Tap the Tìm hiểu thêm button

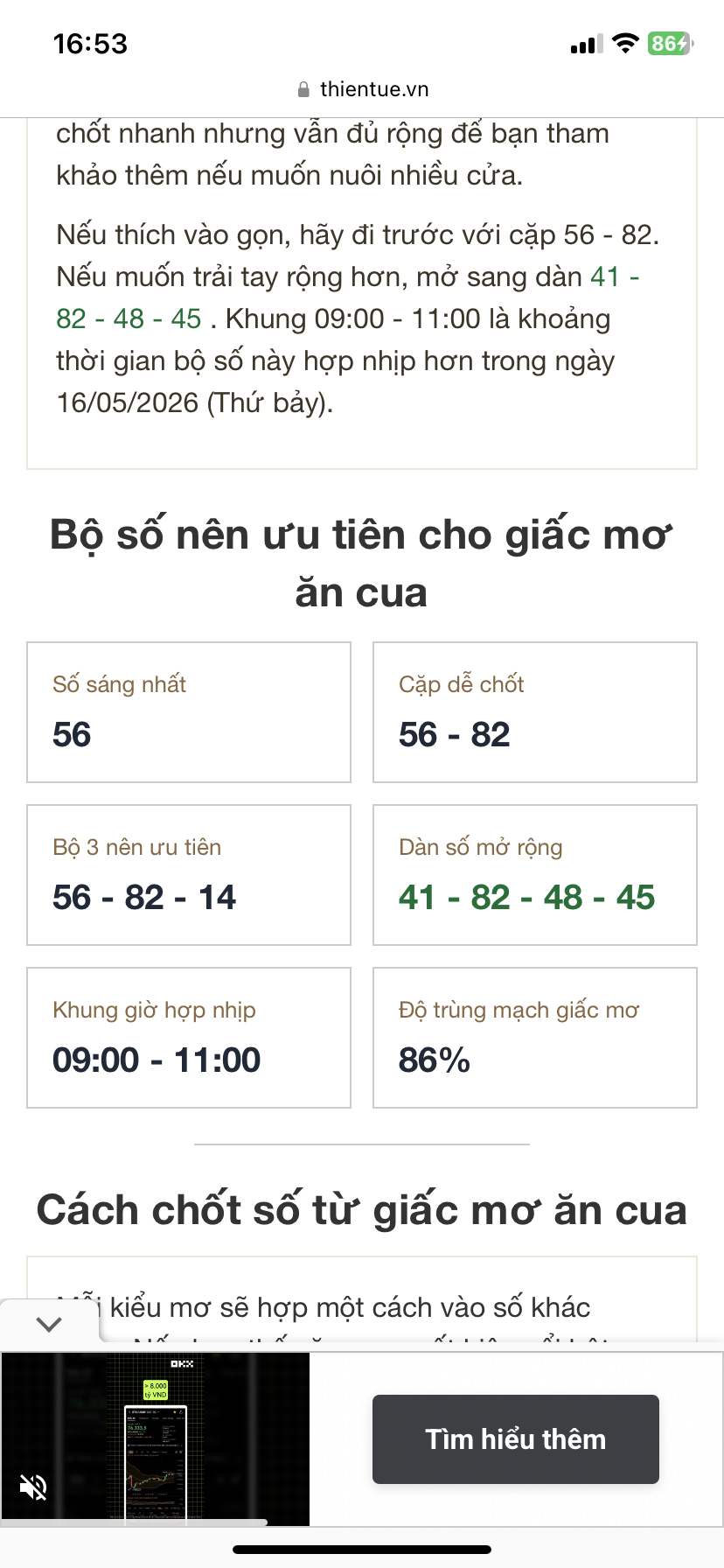tap(516, 1439)
